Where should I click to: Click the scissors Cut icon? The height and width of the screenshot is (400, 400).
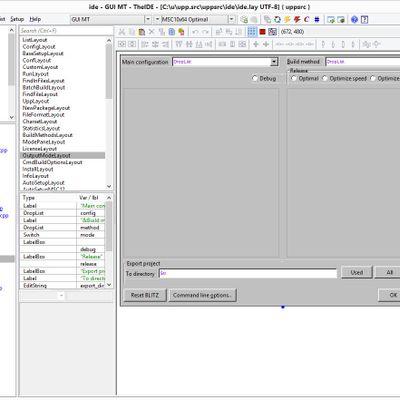pyautogui.click(x=122, y=32)
